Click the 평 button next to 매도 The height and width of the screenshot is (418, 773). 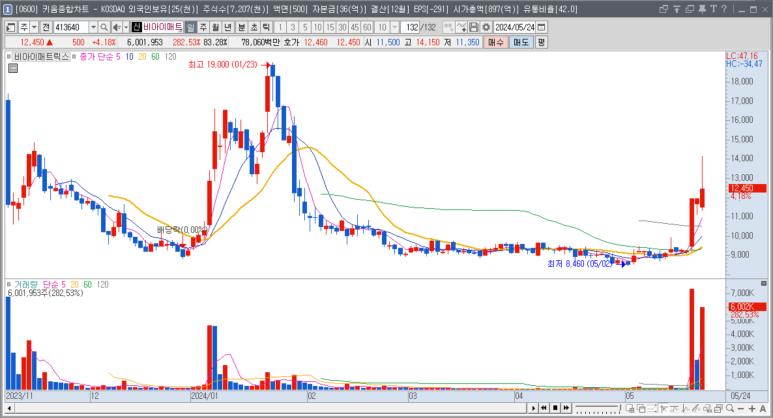[x=541, y=42]
